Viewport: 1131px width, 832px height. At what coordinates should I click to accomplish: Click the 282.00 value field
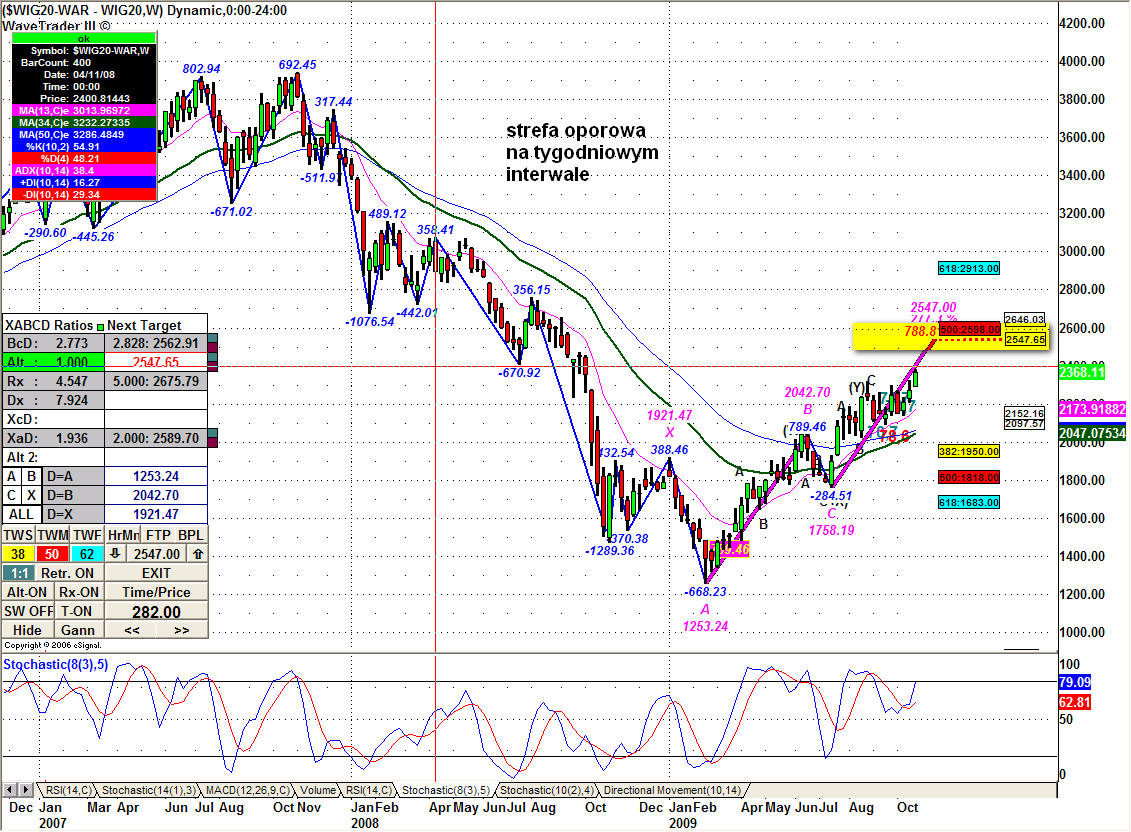157,611
